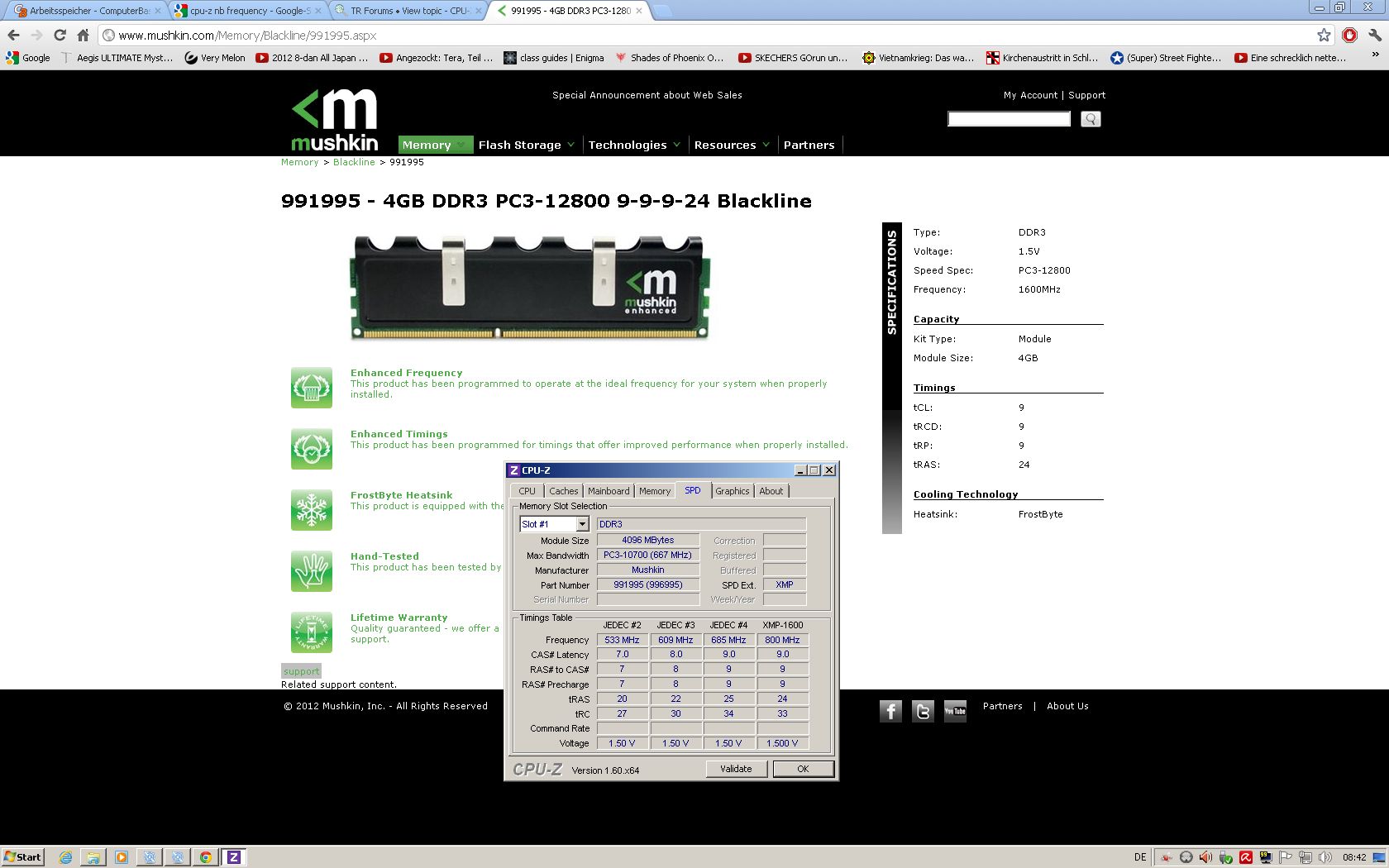Open the Technologies navigation dropdown

[634, 145]
